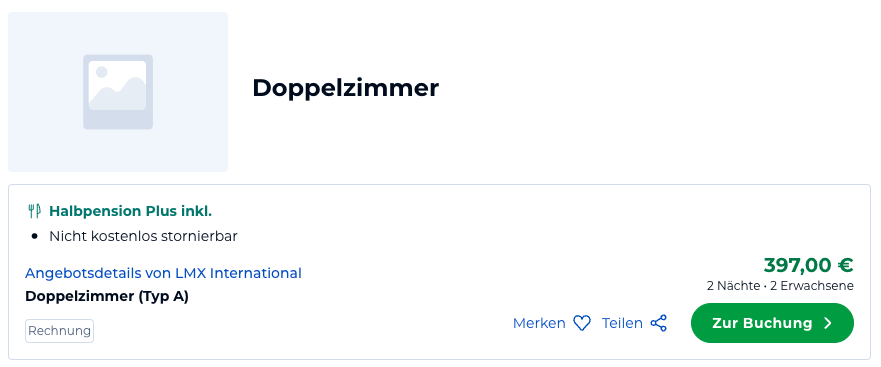Click the Halbpension Plus inkl. label

130,211
